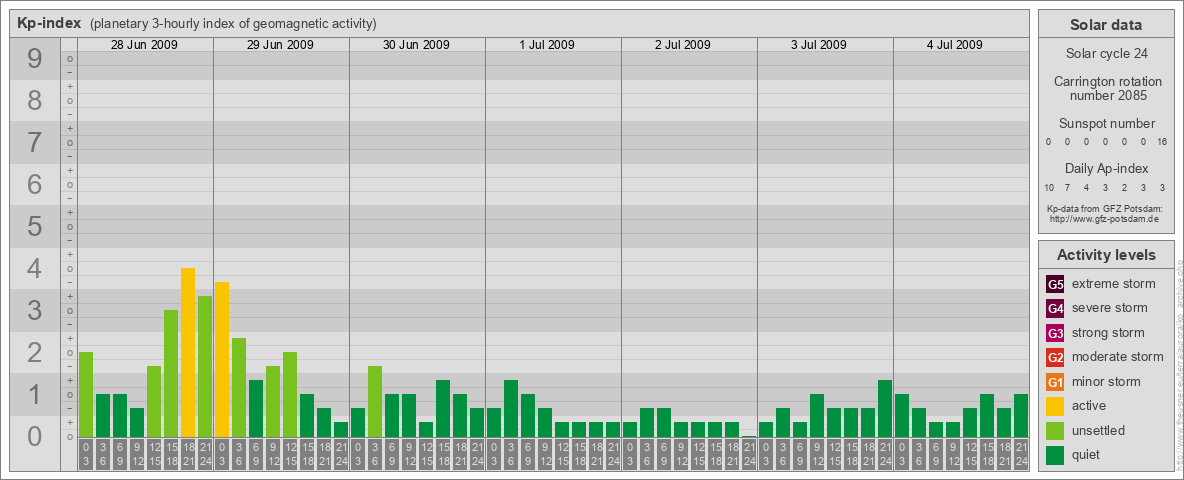The width and height of the screenshot is (1184, 480).
Task: Click the sunspot number value 16
Action: coord(1162,142)
